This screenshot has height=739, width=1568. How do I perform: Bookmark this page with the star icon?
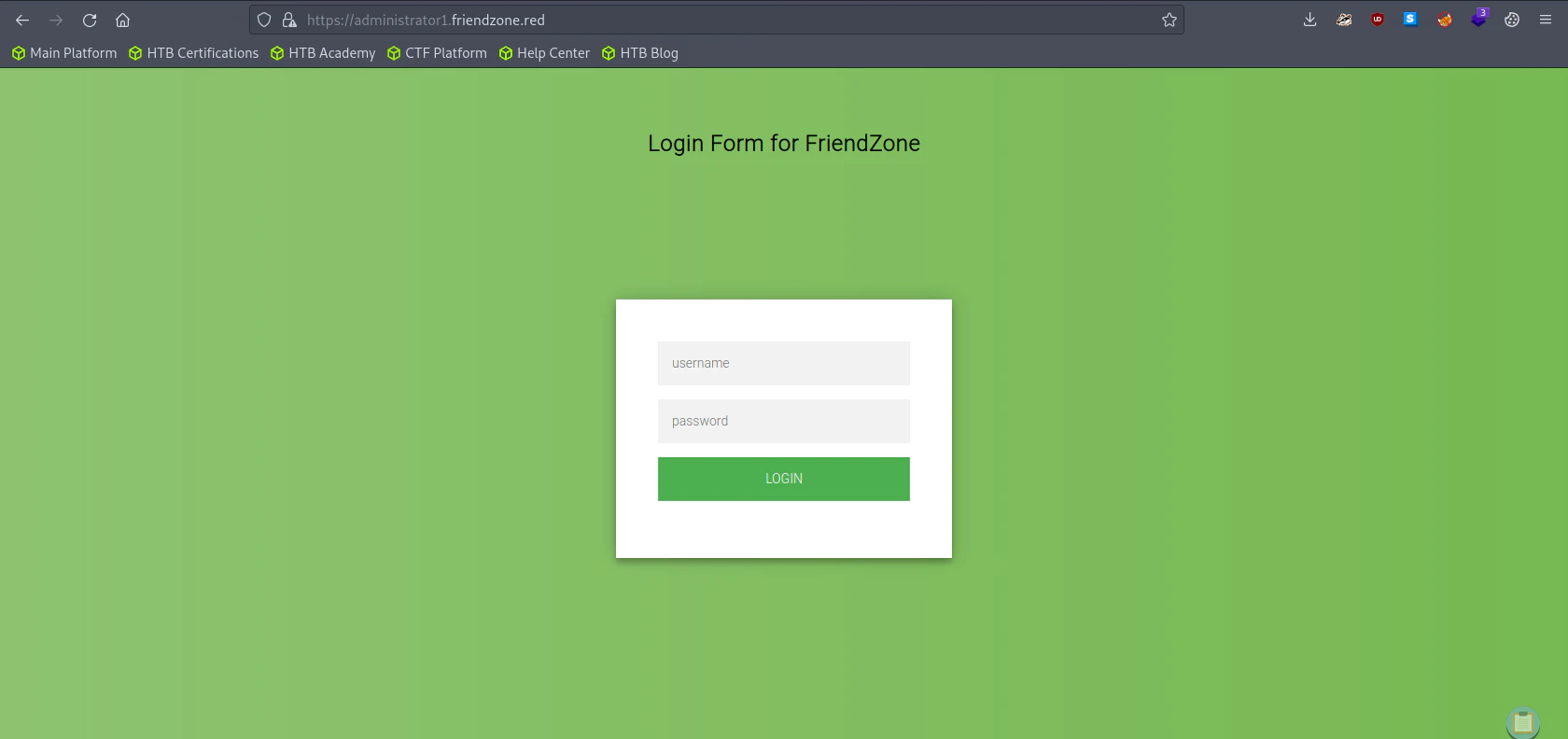[x=1169, y=20]
